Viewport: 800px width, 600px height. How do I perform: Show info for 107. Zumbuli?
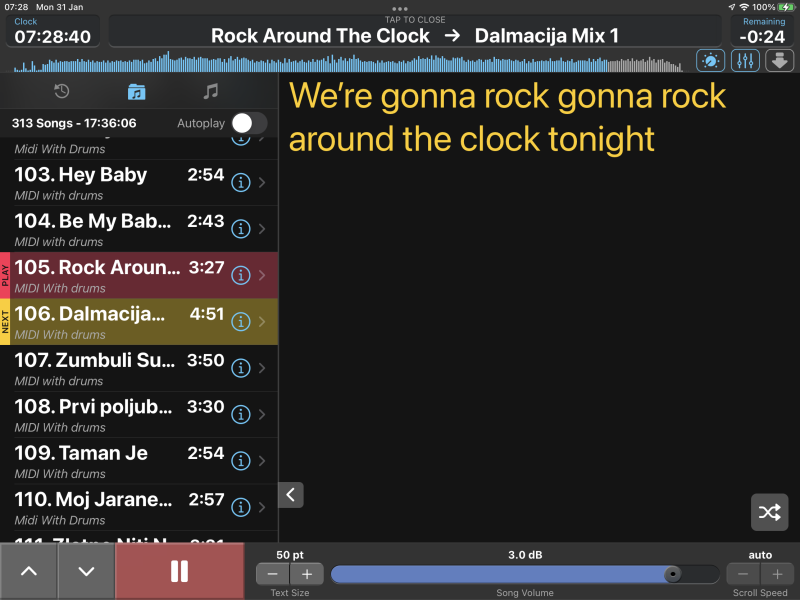click(x=241, y=368)
